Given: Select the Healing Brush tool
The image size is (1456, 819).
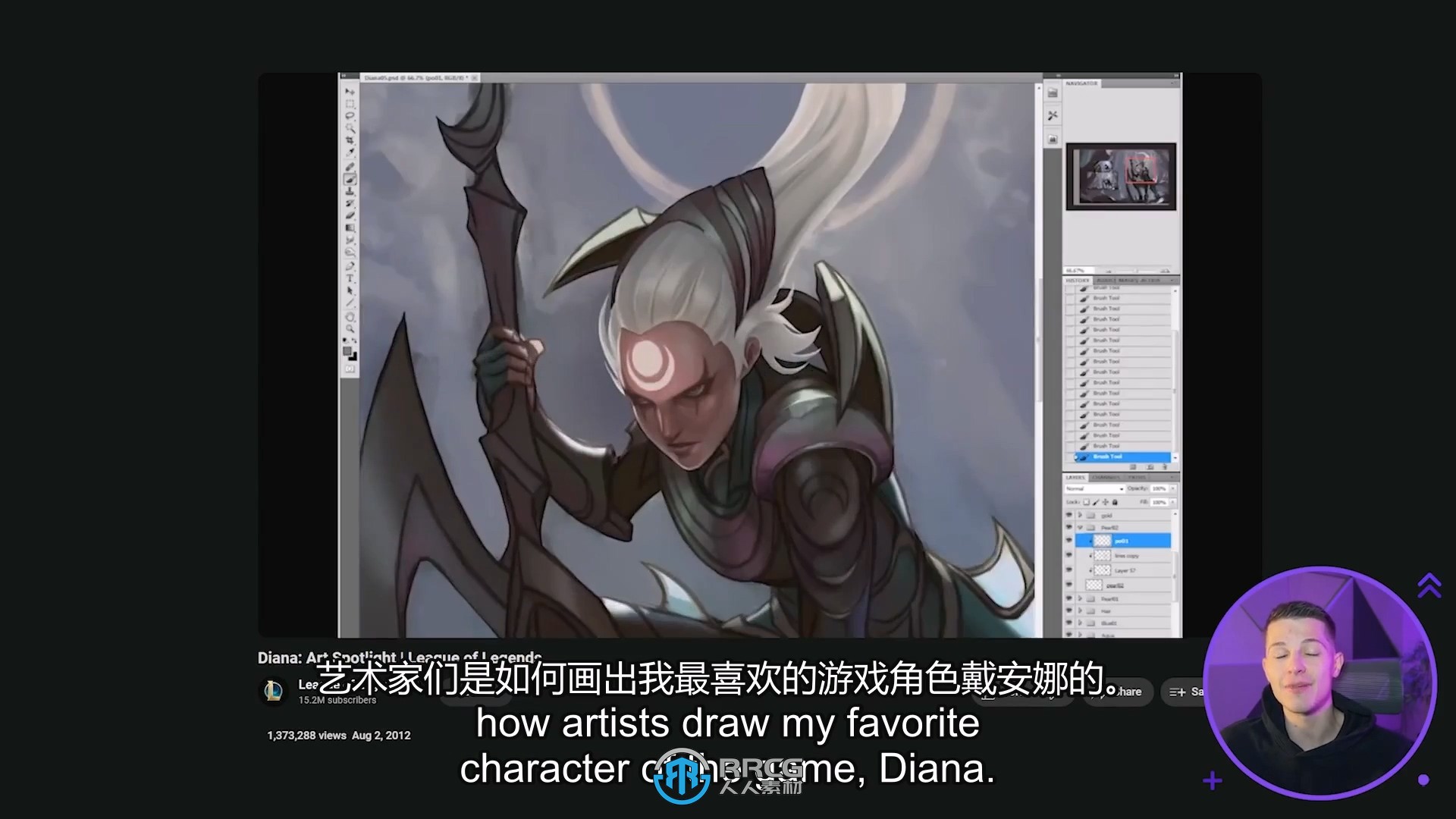Looking at the screenshot, I should [x=350, y=166].
